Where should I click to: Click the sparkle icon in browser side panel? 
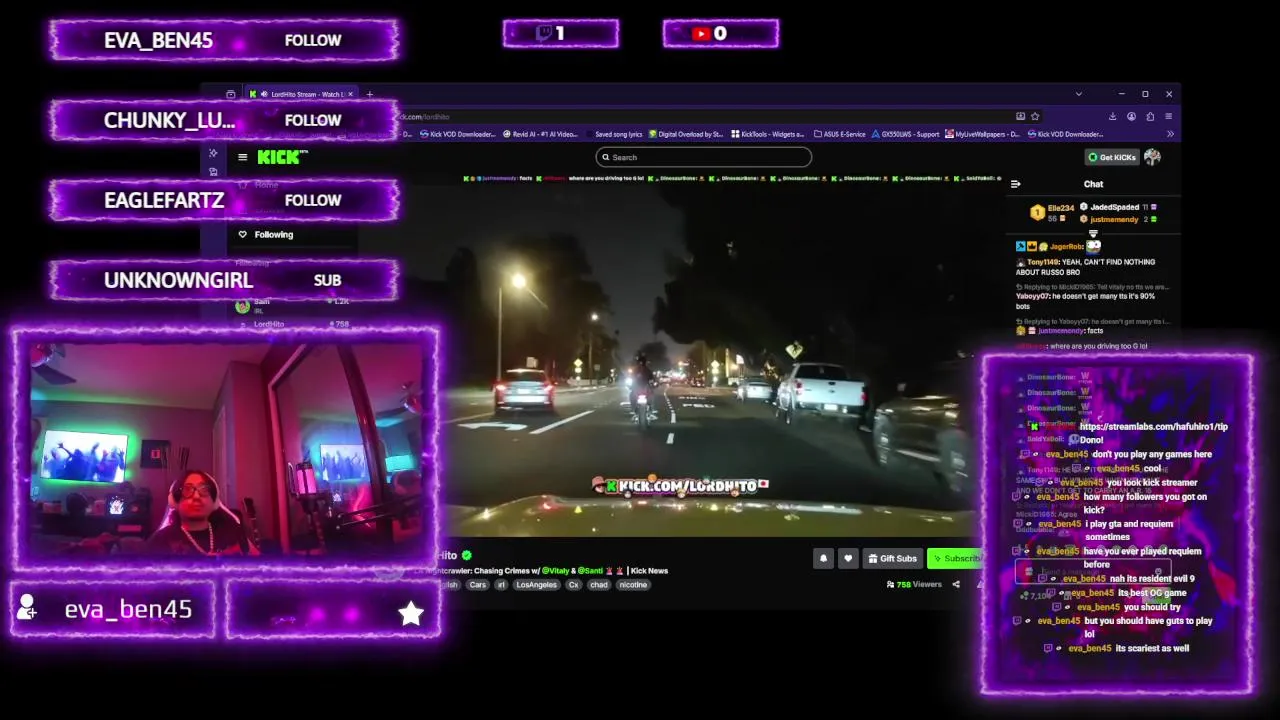coord(213,153)
